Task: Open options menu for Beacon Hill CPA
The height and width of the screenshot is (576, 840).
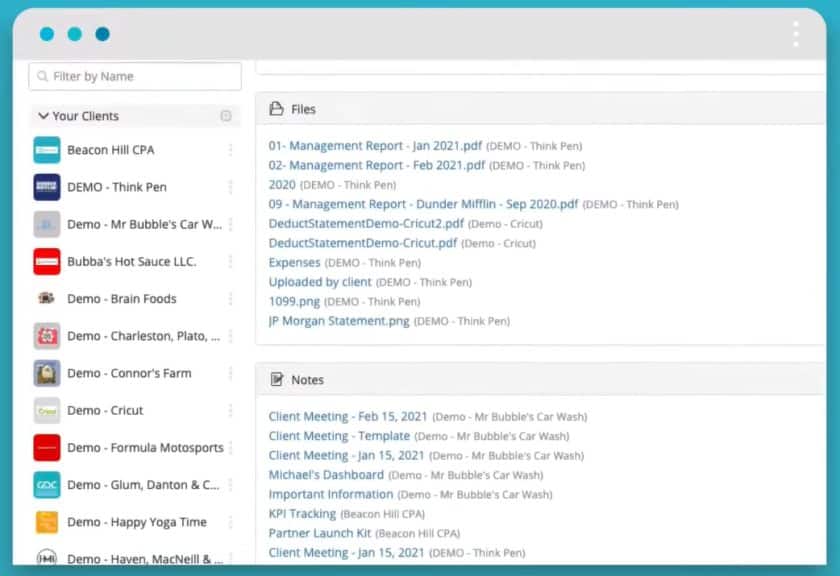Action: click(x=230, y=150)
